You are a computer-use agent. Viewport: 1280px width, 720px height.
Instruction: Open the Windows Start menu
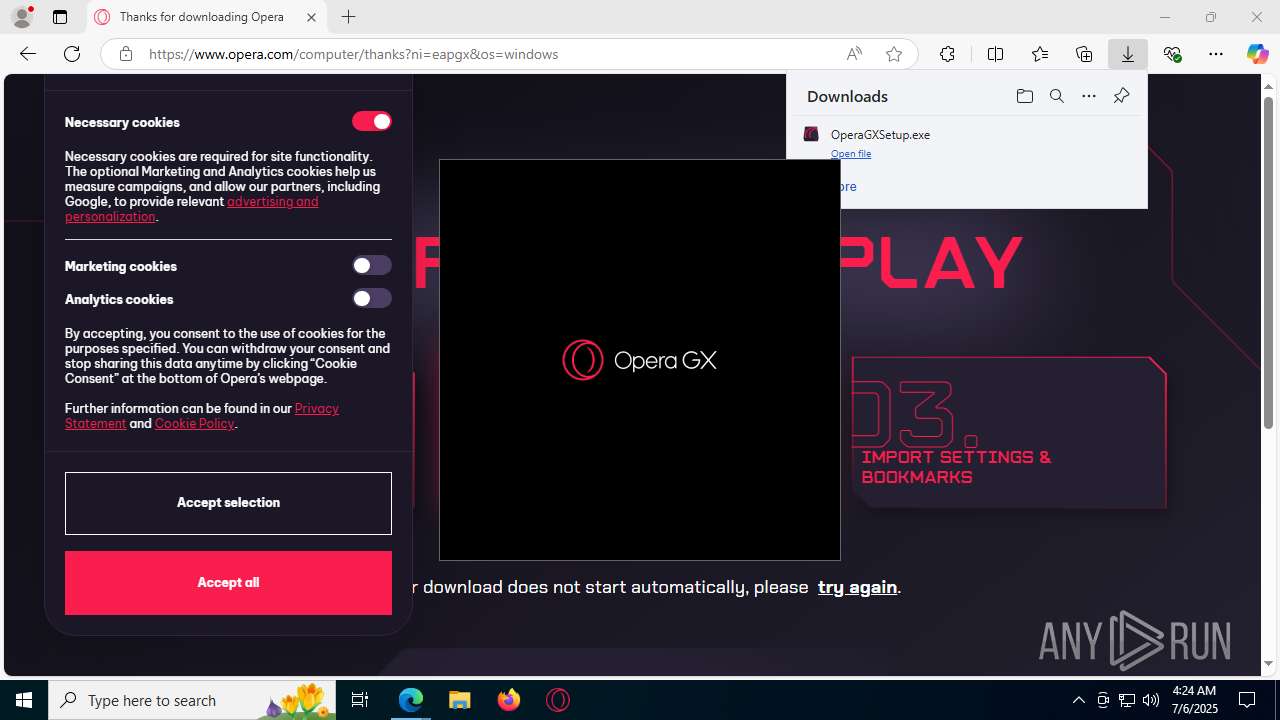(24, 700)
